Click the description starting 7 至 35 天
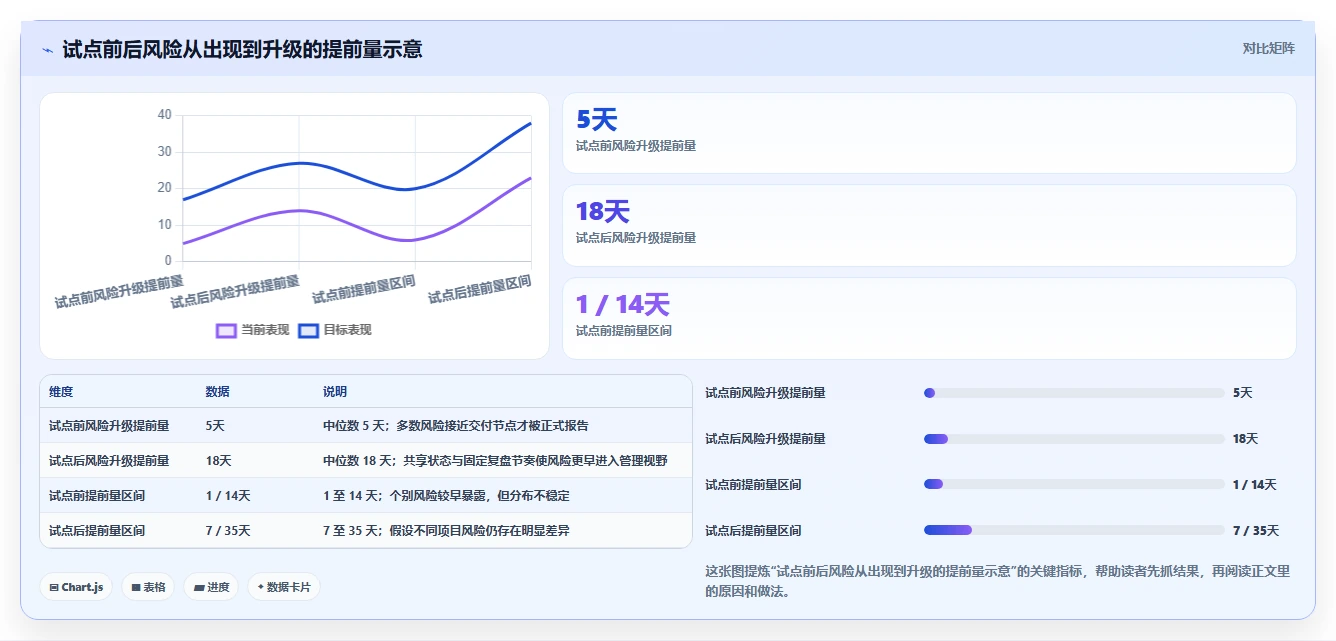Screen dimensions: 1336x641 (x=446, y=531)
